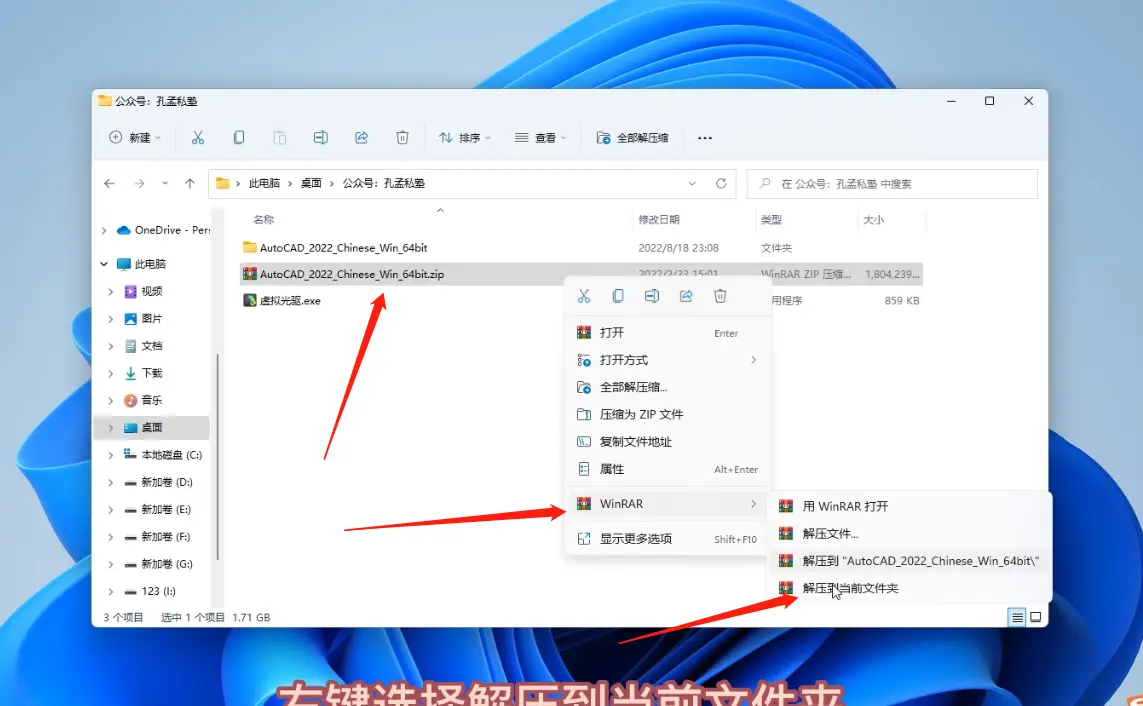
Task: Choose 复制文件地址 in the context menu
Action: click(x=667, y=442)
